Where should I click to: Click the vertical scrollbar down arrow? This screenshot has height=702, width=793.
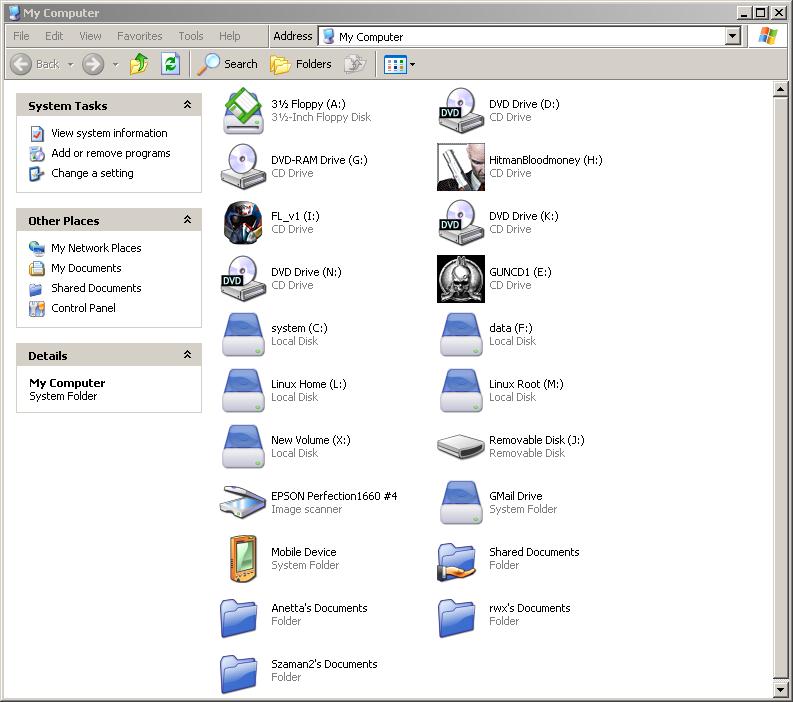(x=781, y=689)
